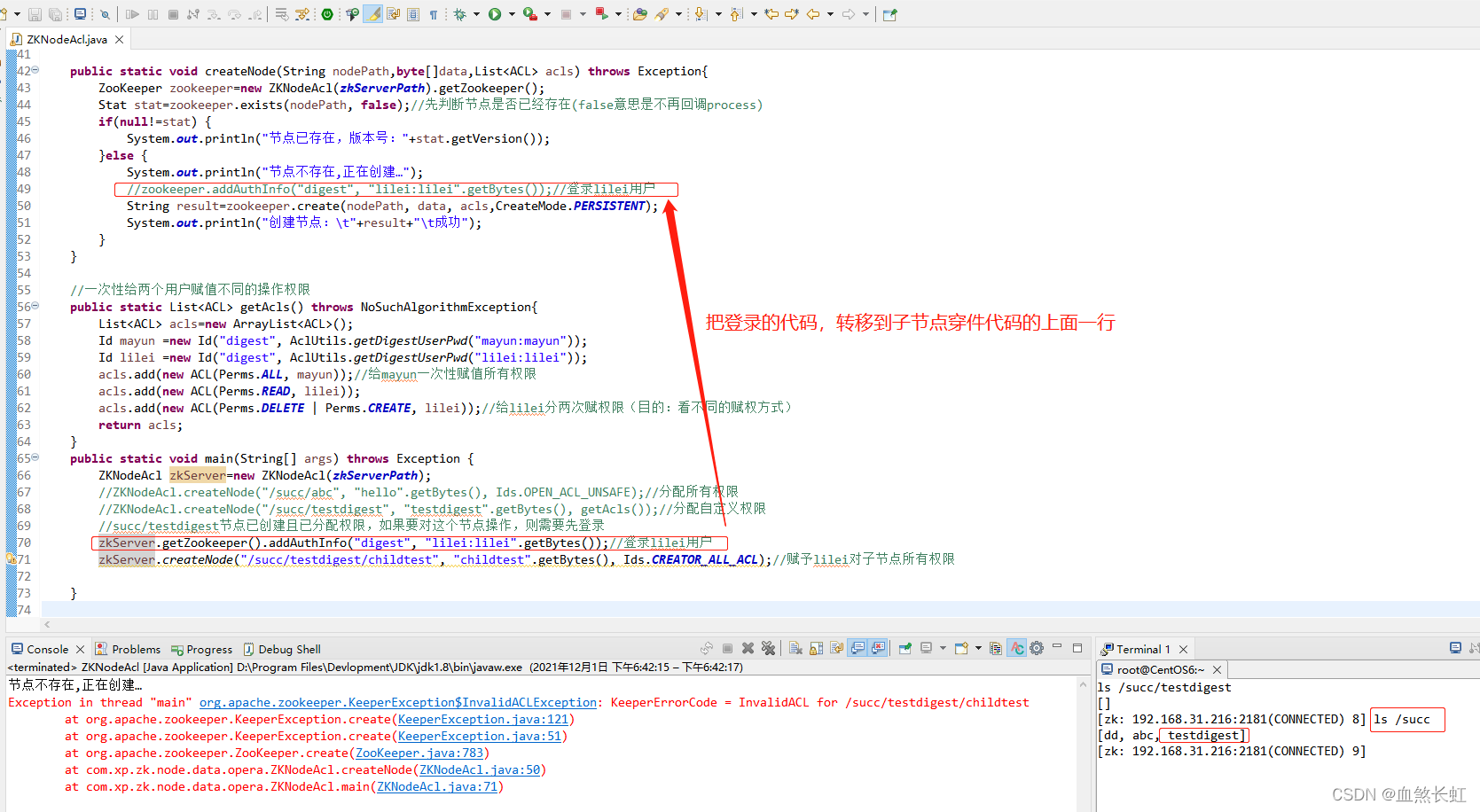Click the Open Perspective icon
This screenshot has height=812, width=1480.
[x=889, y=14]
